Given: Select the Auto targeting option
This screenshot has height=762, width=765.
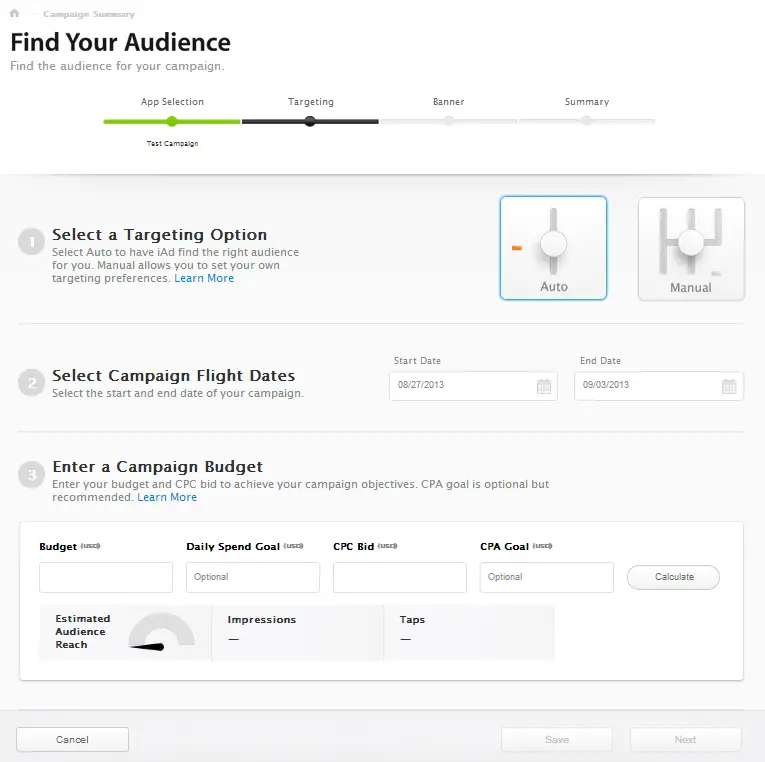Looking at the screenshot, I should (x=553, y=248).
